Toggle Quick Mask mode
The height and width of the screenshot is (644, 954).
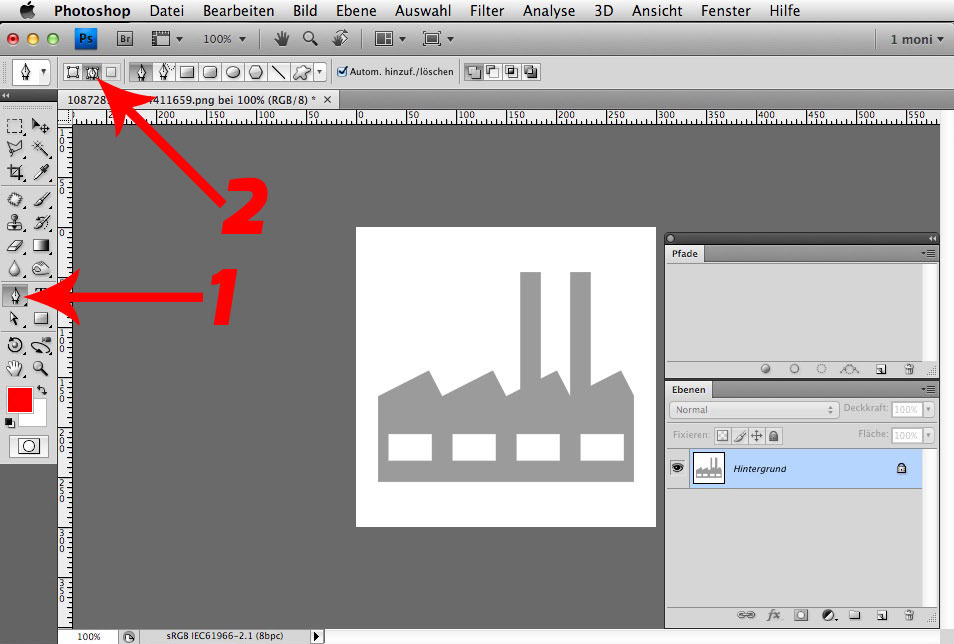pyautogui.click(x=28, y=446)
